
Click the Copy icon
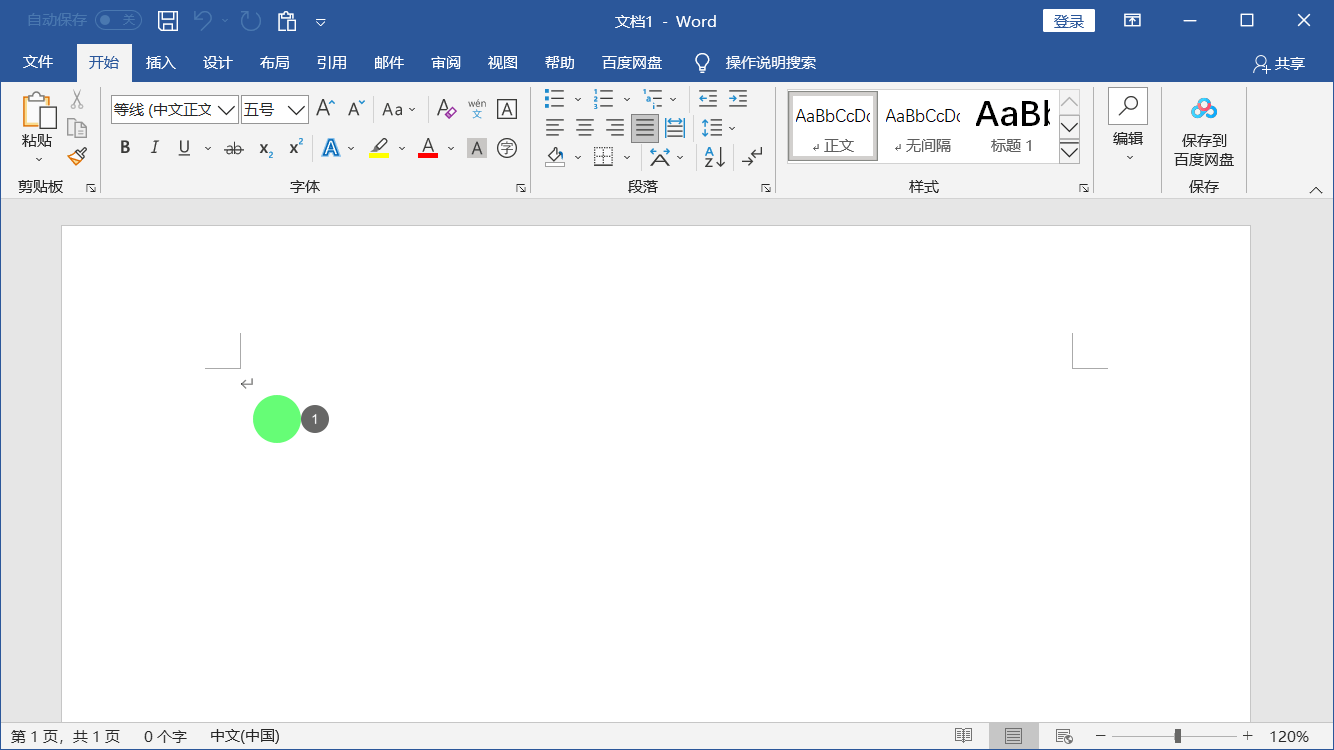[x=77, y=128]
